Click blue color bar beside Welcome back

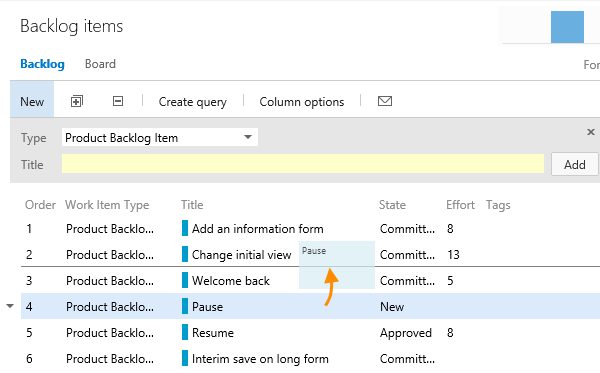point(185,280)
